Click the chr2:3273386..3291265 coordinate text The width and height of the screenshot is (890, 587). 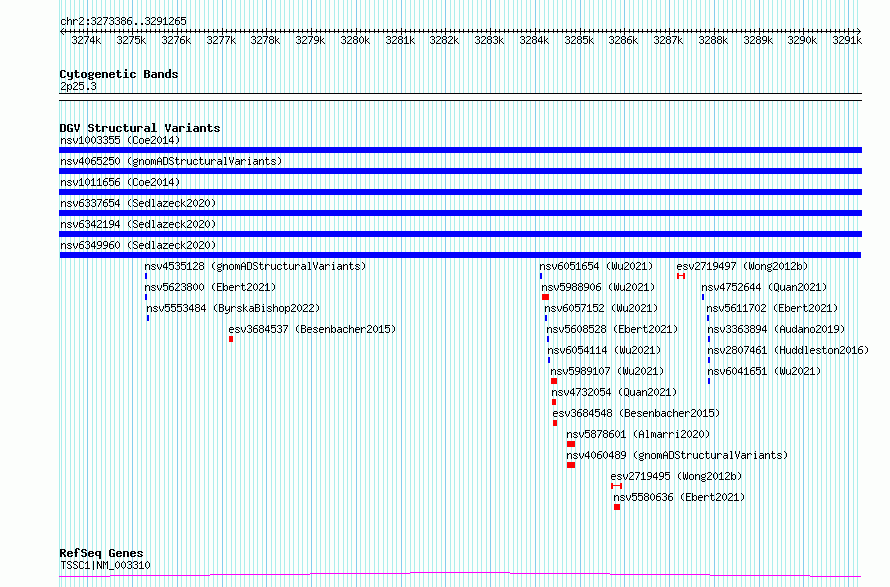pos(123,21)
